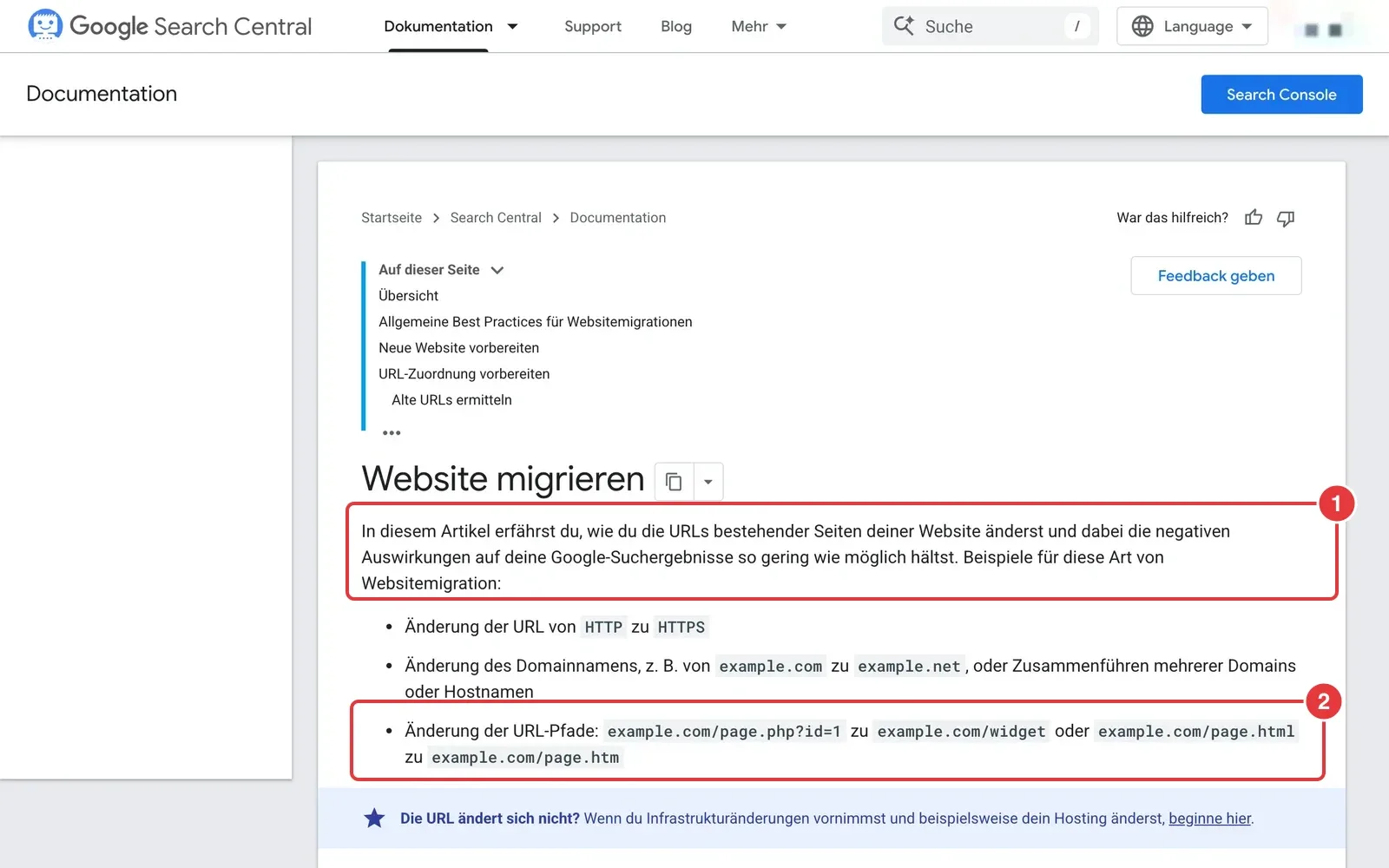Click the example.net code text
1389x868 pixels.
click(x=909, y=666)
